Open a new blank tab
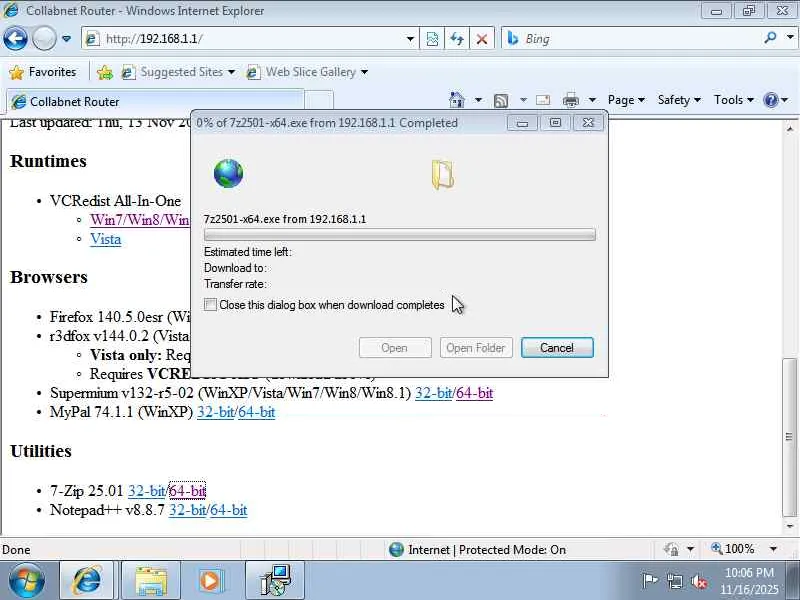The image size is (800, 600). tap(319, 101)
